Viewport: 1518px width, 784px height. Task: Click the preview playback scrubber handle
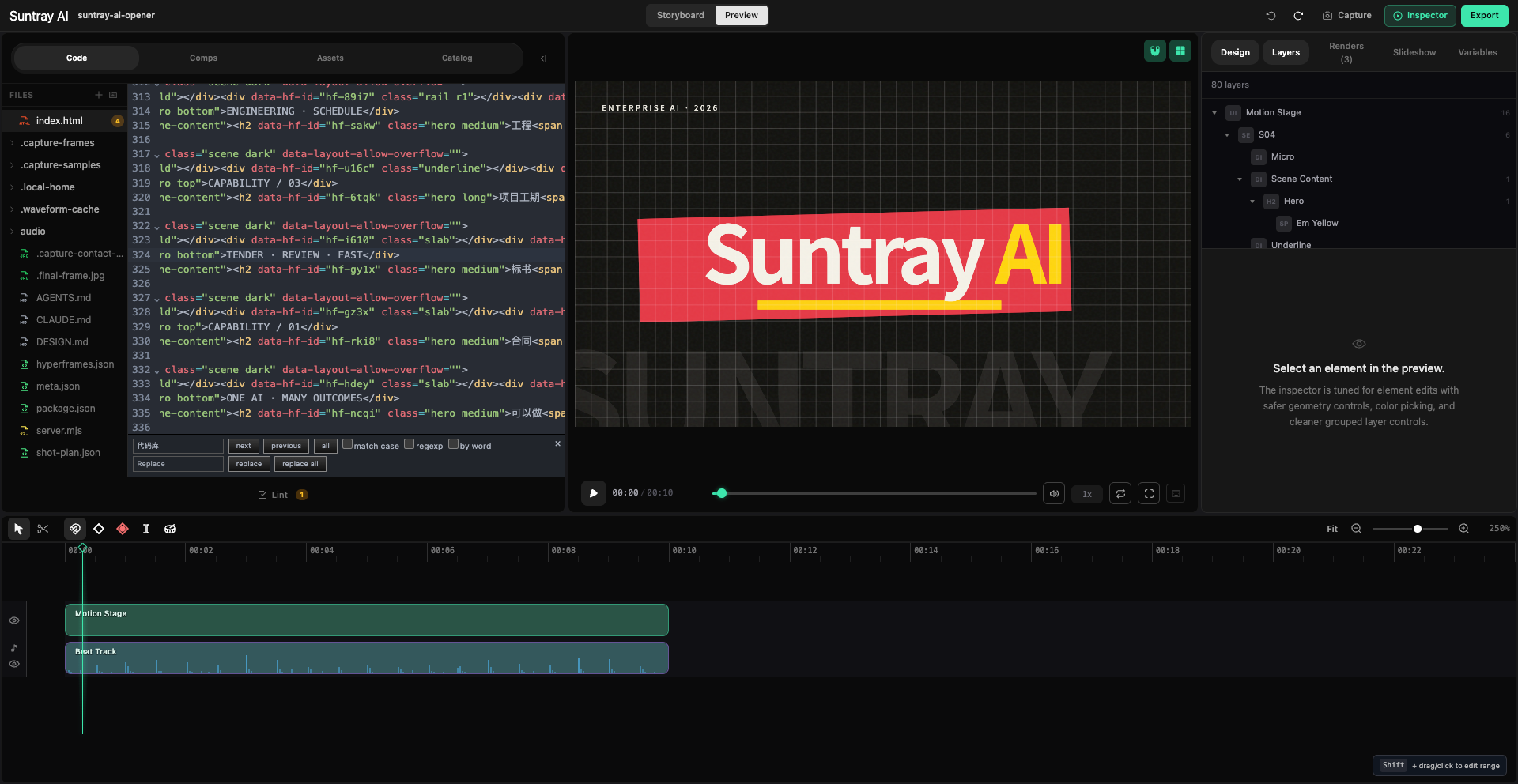[722, 493]
